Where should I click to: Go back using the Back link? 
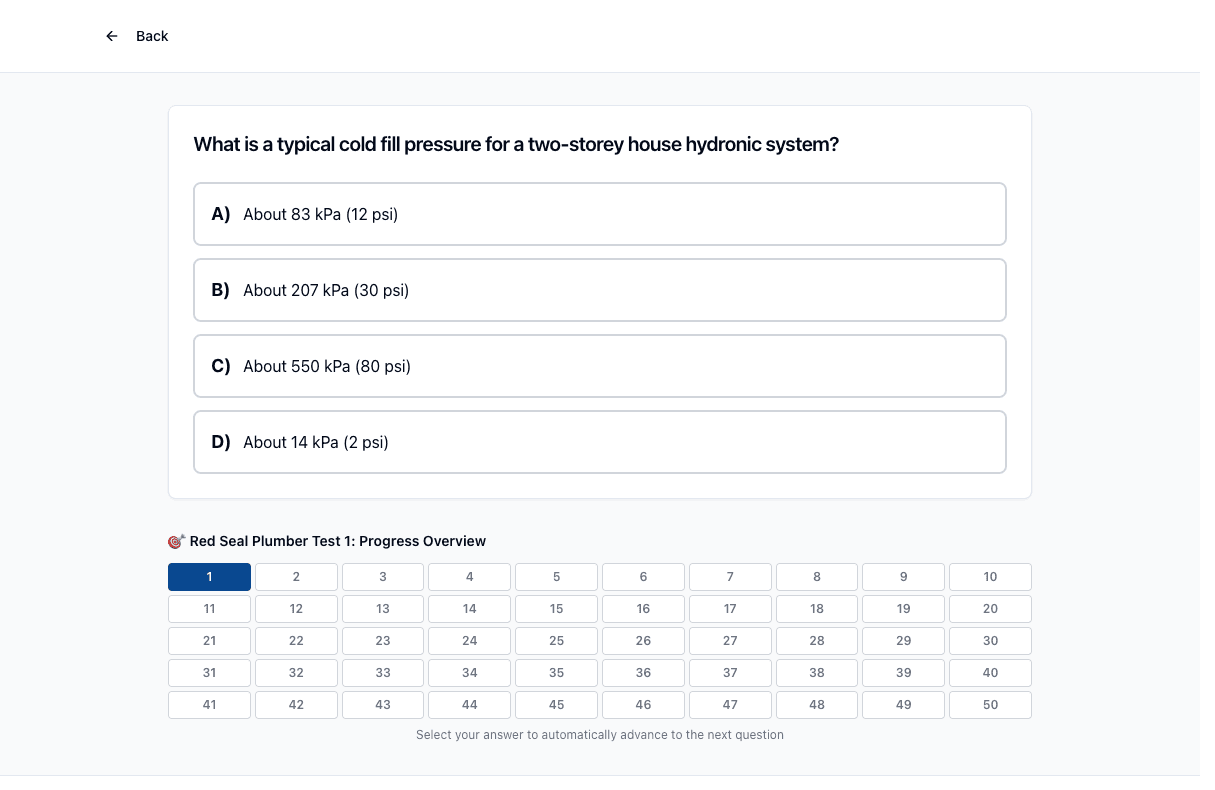click(x=152, y=36)
